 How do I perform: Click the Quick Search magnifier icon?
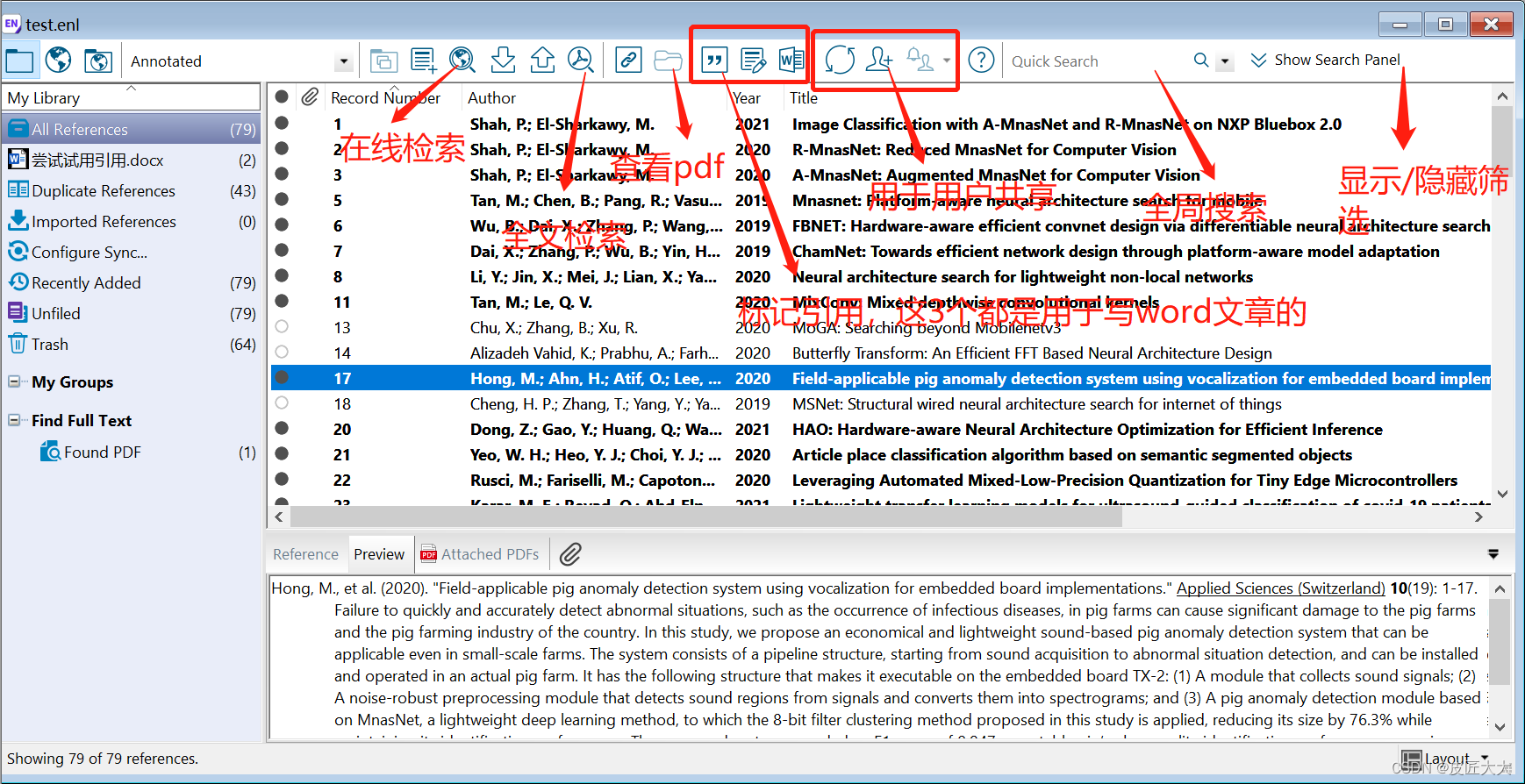point(1201,61)
